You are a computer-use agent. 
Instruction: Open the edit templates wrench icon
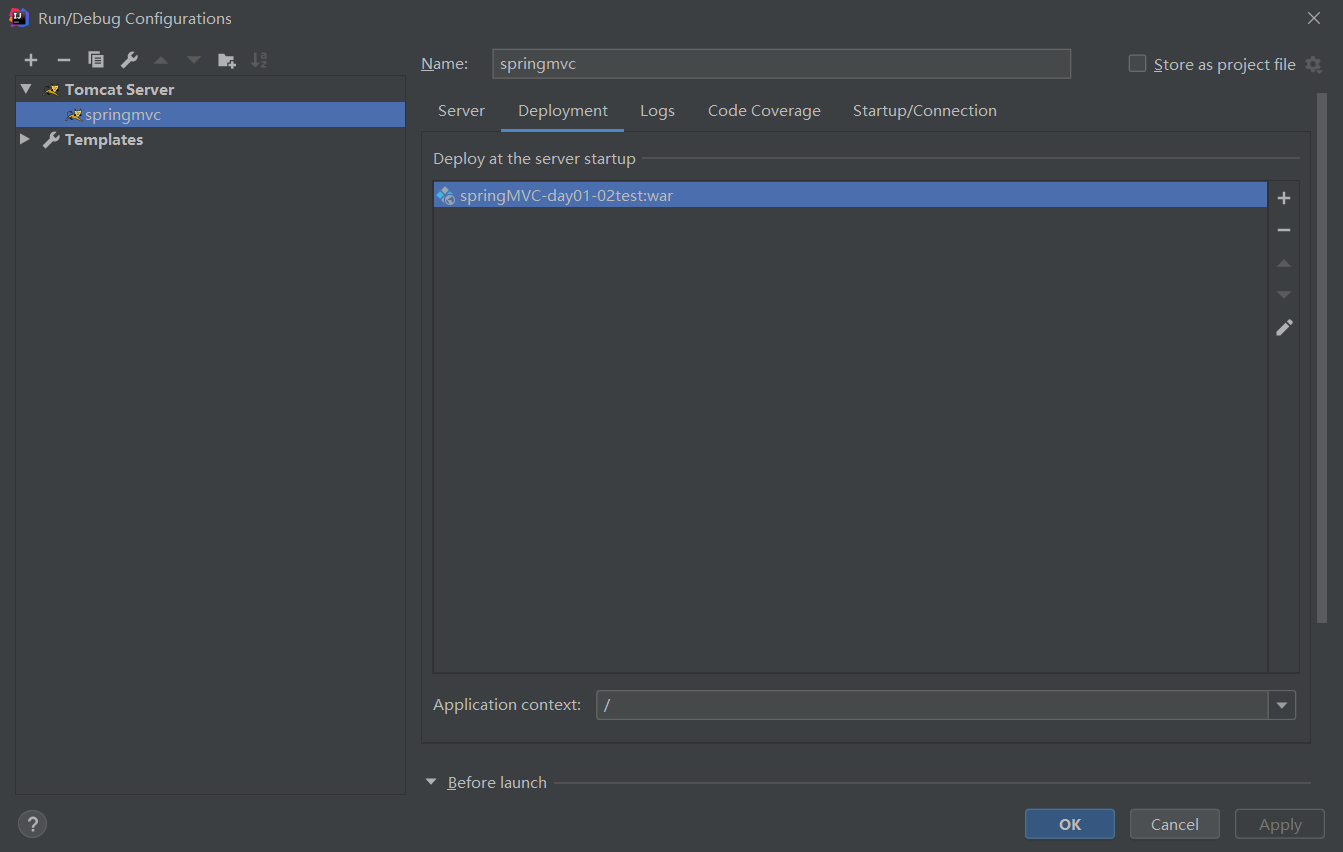point(129,60)
